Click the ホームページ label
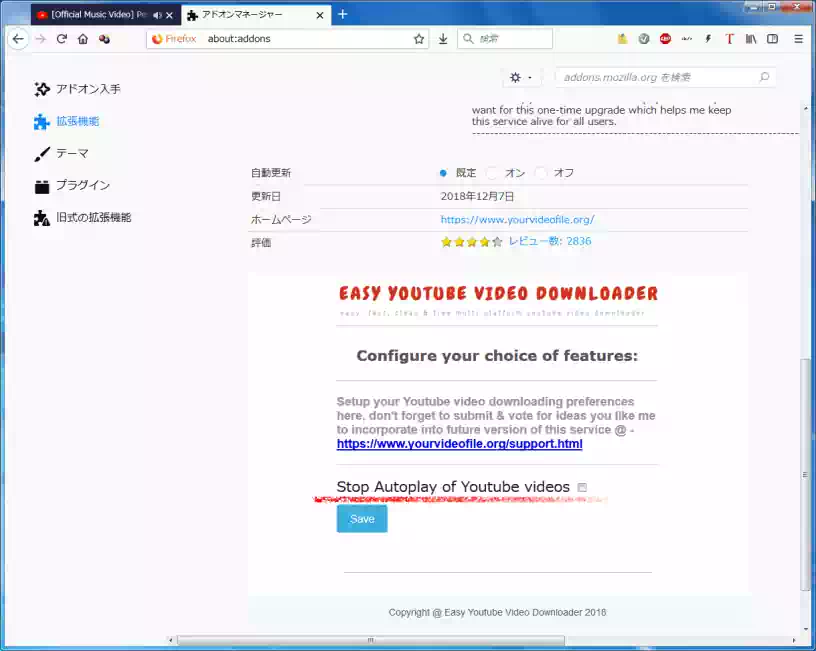 pyautogui.click(x=281, y=220)
